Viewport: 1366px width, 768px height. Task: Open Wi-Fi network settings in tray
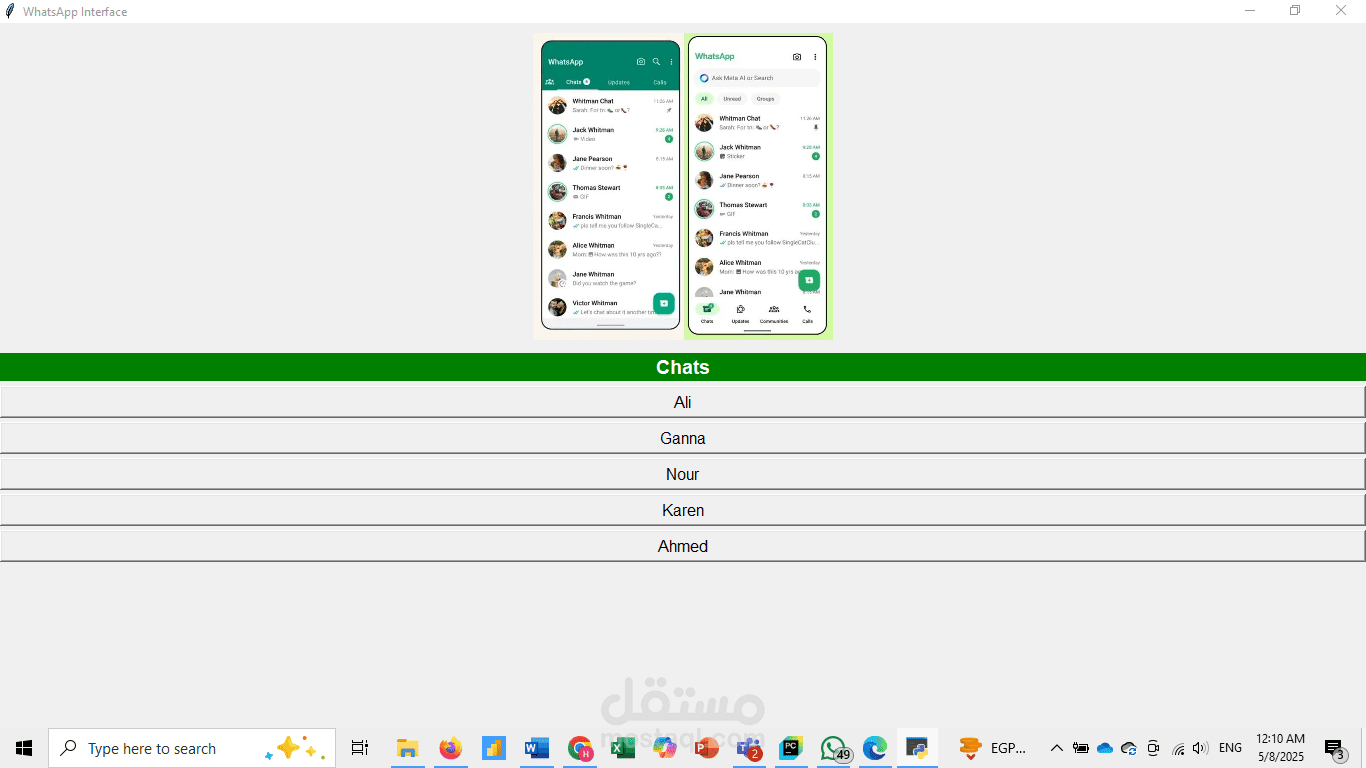pos(1178,748)
